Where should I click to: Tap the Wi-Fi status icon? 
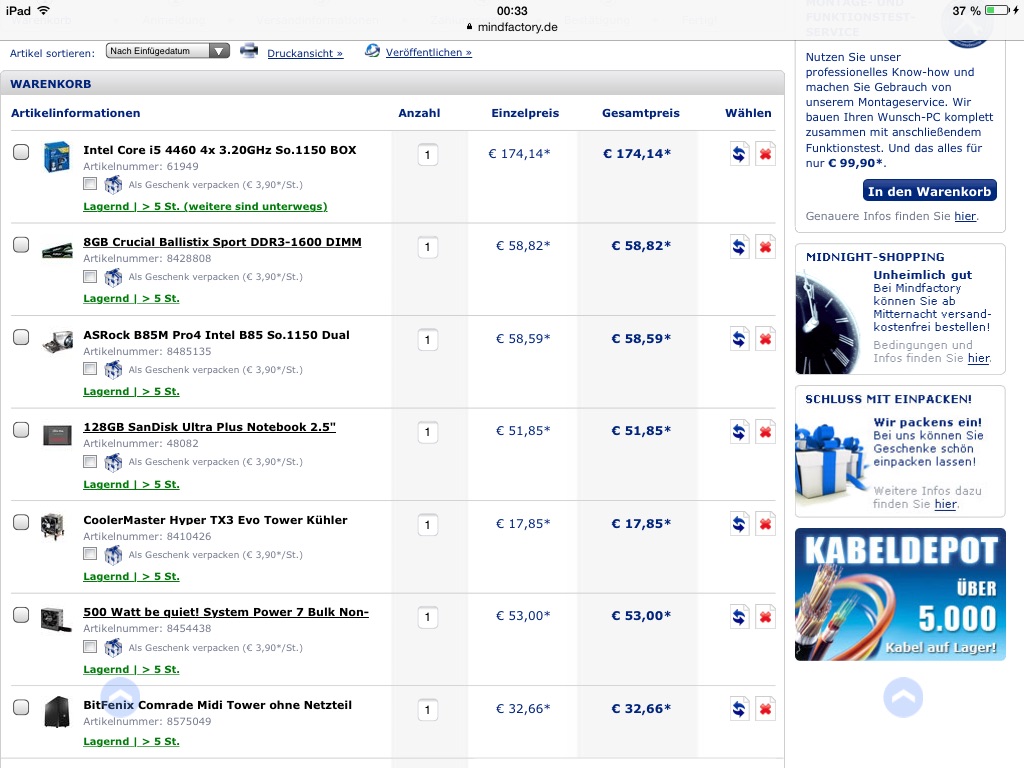(x=43, y=10)
